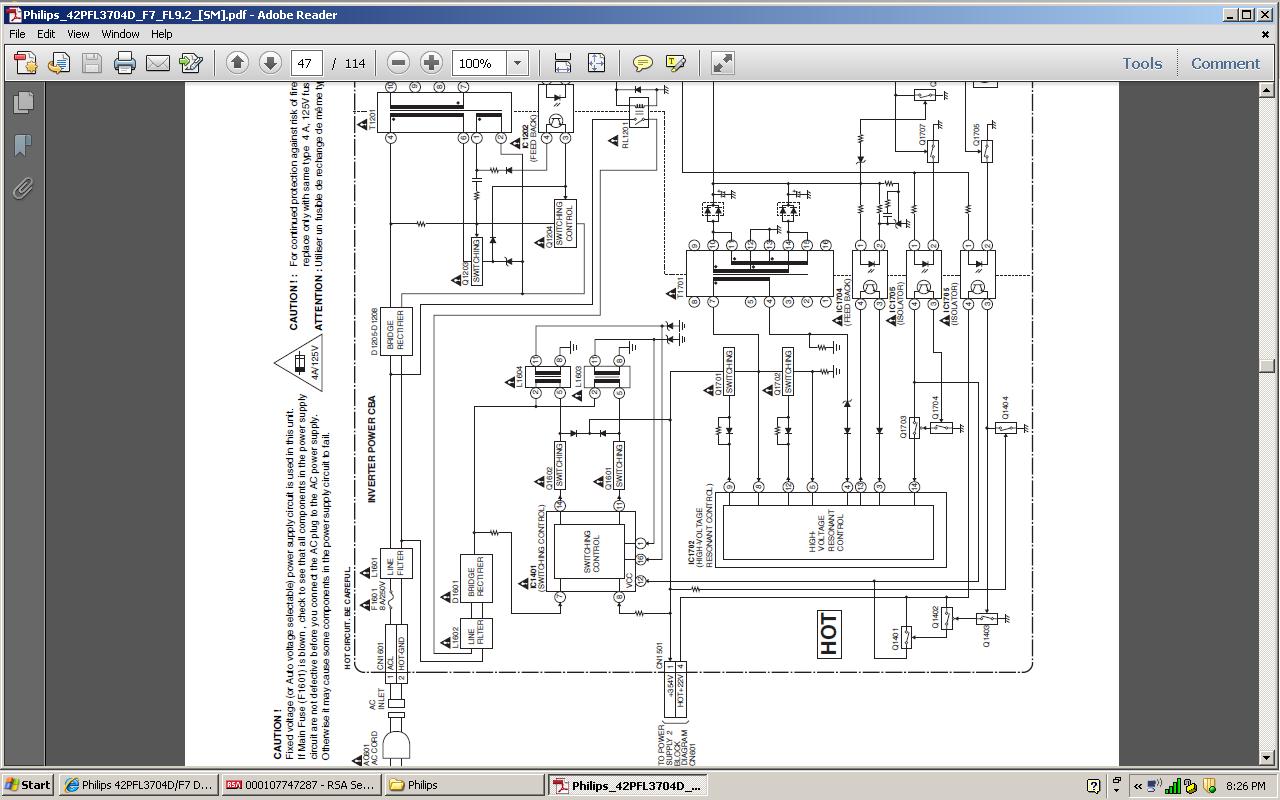Zoom in with the plus button
1280x800 pixels.
coord(431,63)
